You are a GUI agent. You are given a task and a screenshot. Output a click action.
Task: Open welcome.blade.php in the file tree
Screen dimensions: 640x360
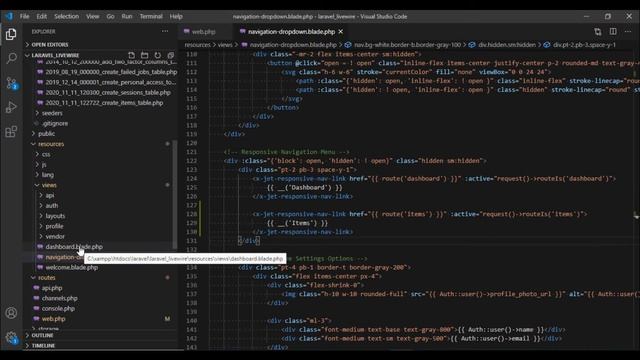71,267
